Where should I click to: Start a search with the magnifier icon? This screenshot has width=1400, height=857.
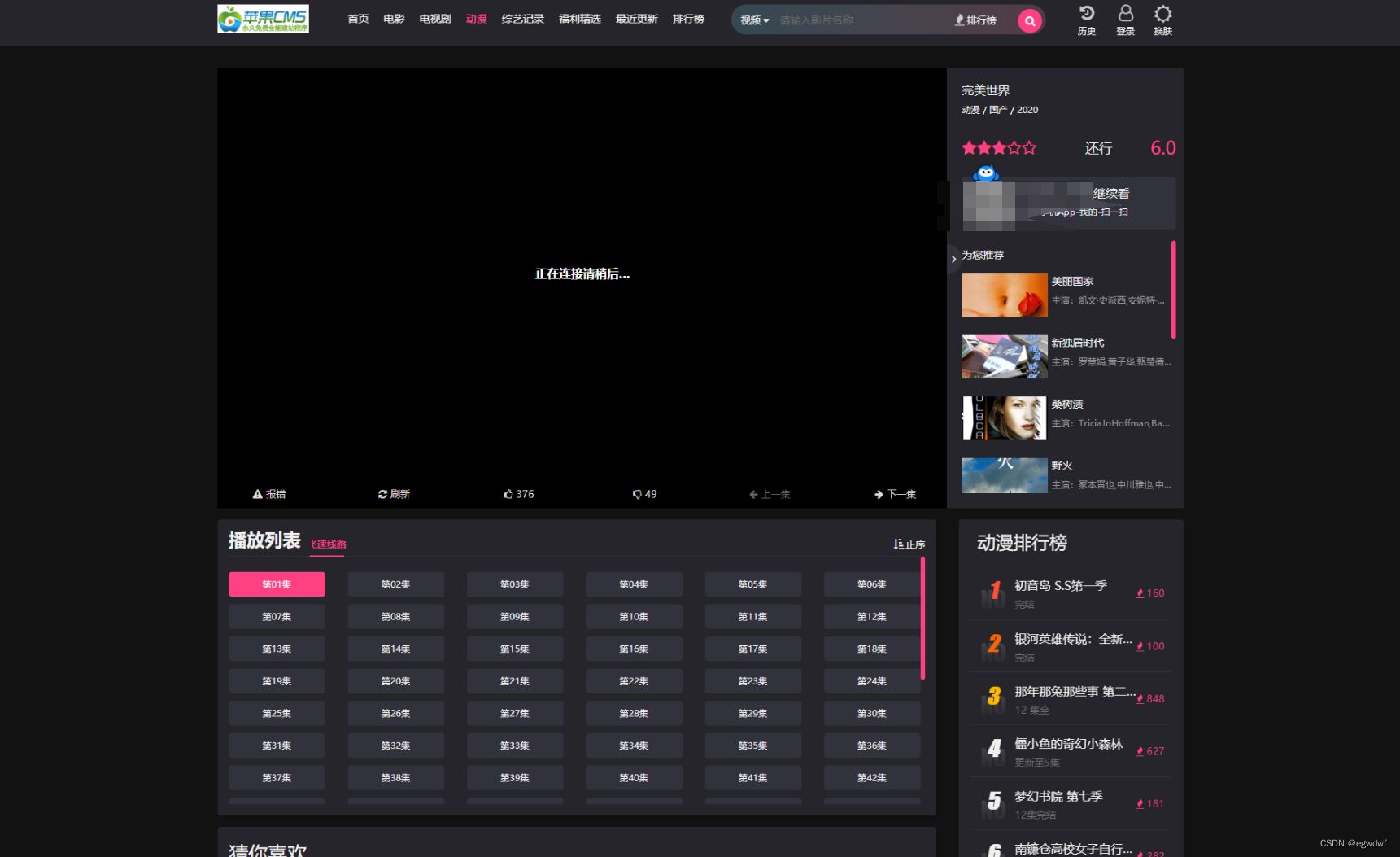click(x=1029, y=20)
